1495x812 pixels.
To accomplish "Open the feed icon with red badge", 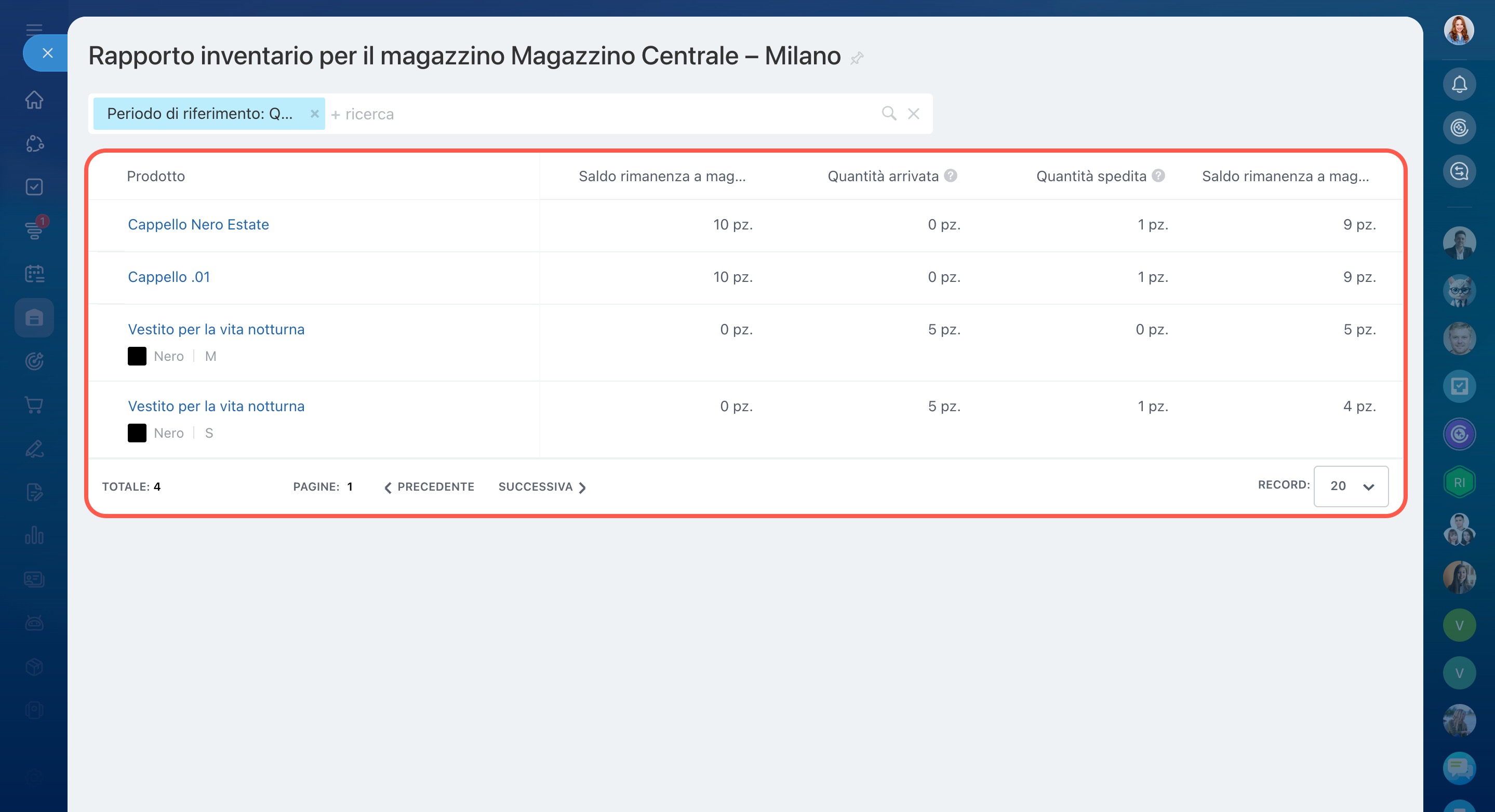I will click(x=34, y=231).
